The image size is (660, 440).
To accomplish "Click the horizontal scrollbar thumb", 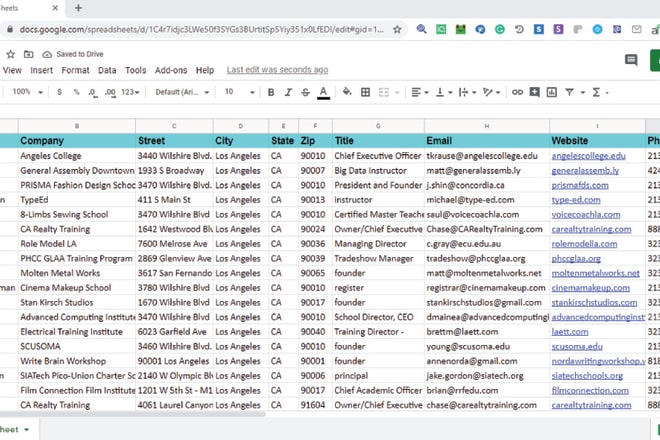I will point(133,414).
